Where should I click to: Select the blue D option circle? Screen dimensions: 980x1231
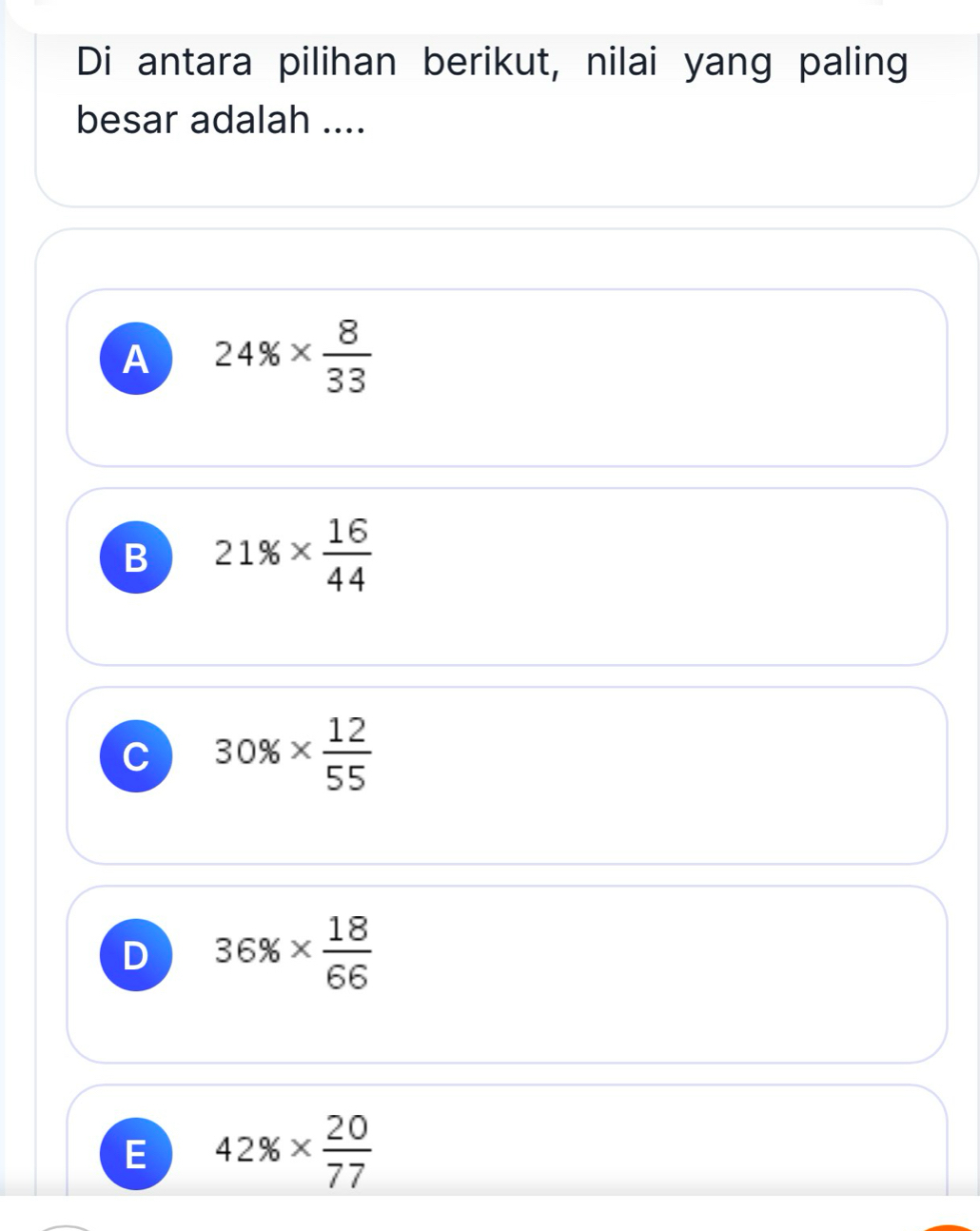(x=136, y=955)
